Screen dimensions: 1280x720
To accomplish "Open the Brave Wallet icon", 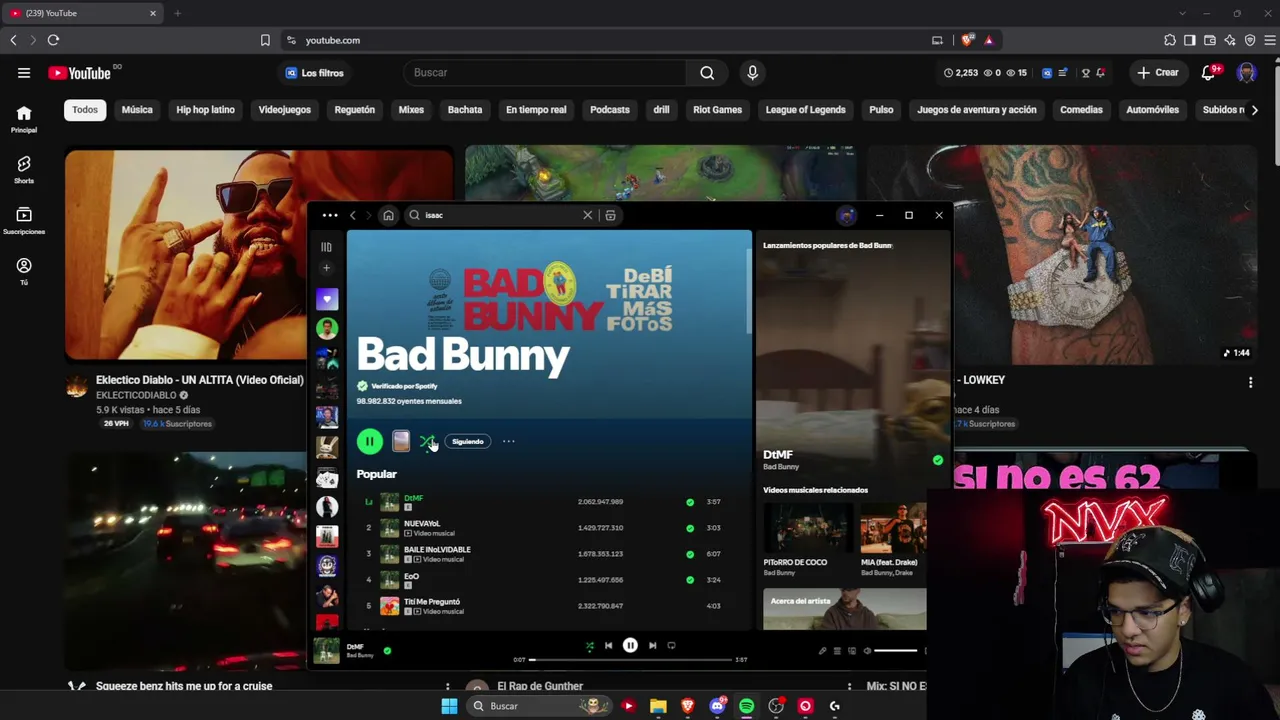I will point(1210,40).
